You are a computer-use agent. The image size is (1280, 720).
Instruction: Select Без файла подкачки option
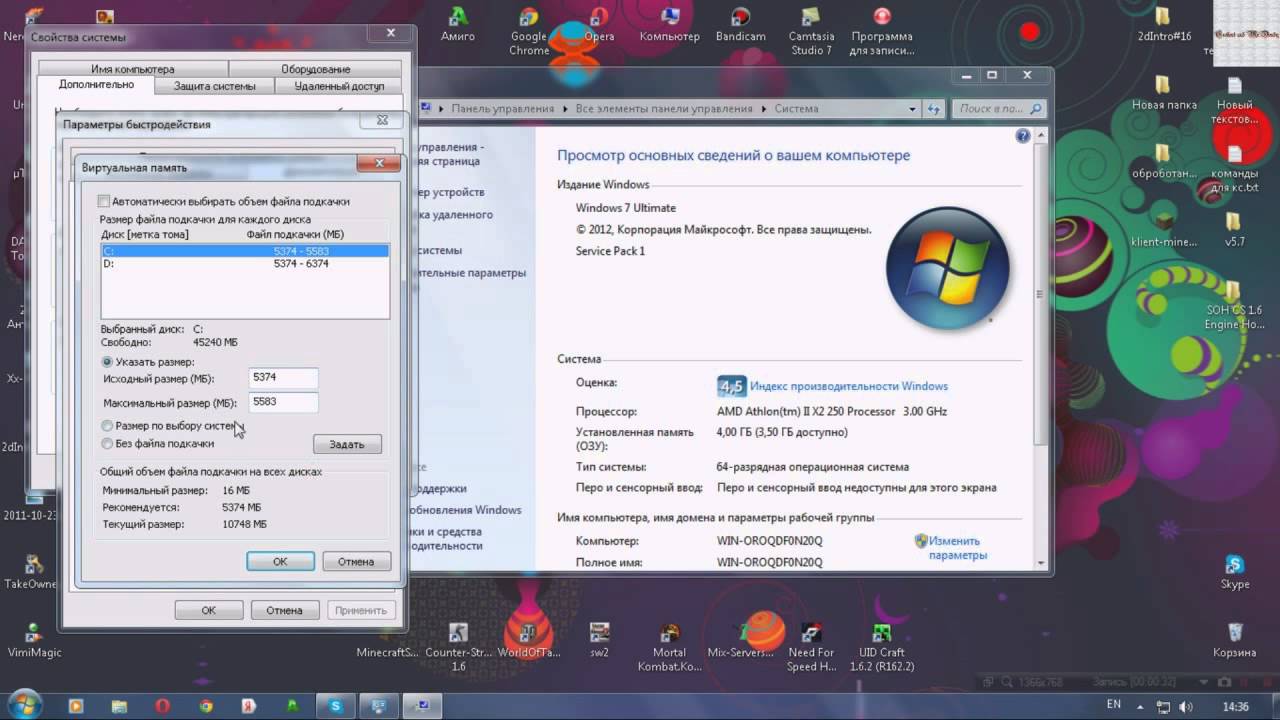[107, 443]
